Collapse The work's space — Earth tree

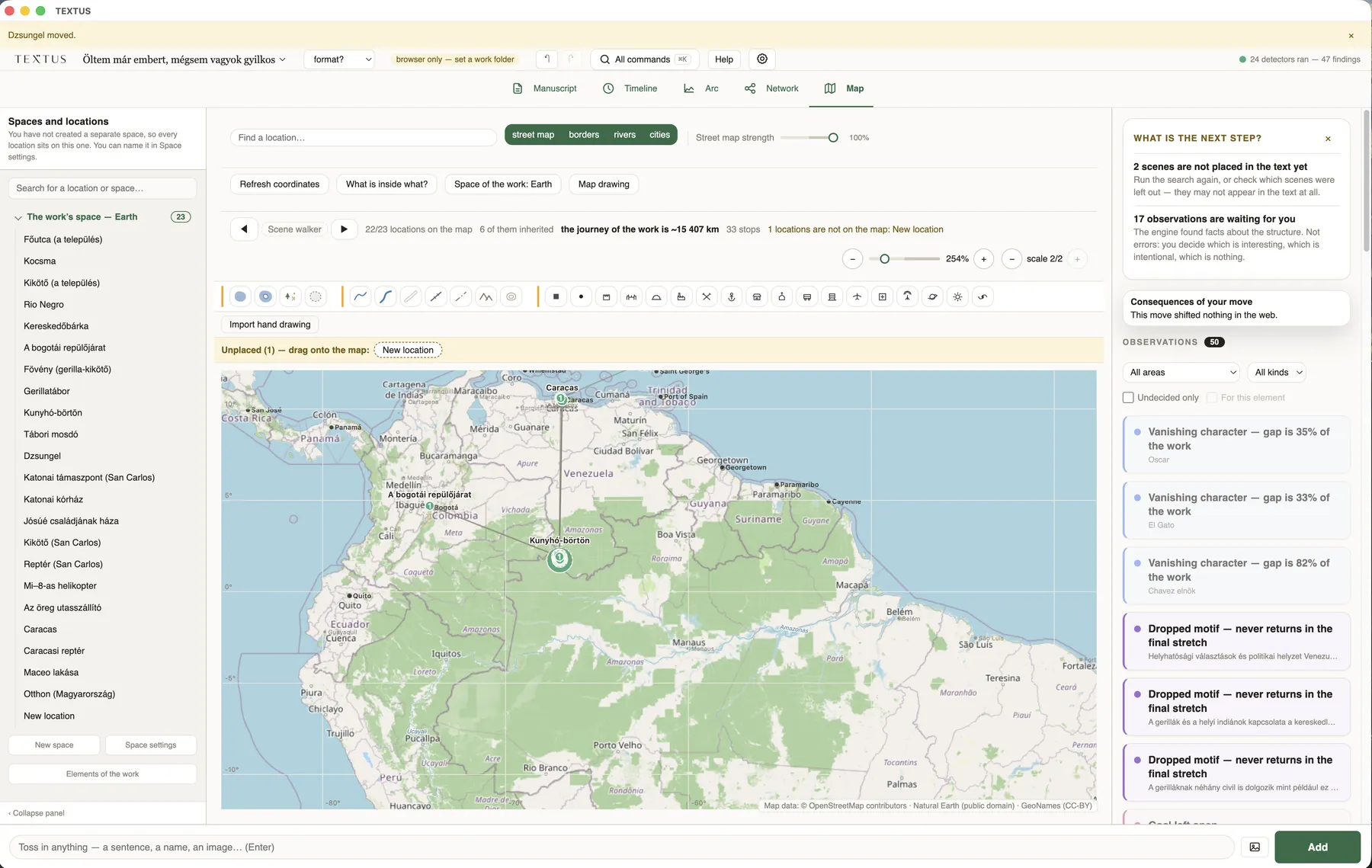pyautogui.click(x=18, y=218)
